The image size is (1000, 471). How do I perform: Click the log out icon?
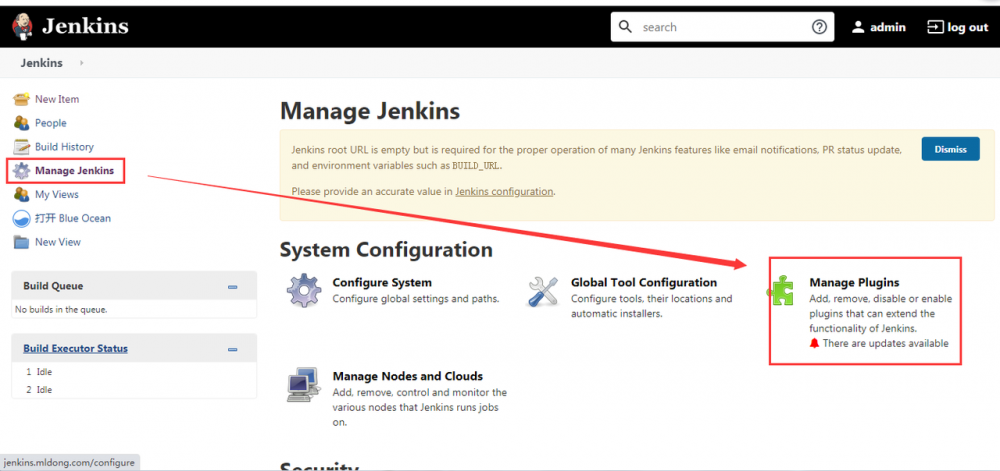tap(934, 27)
